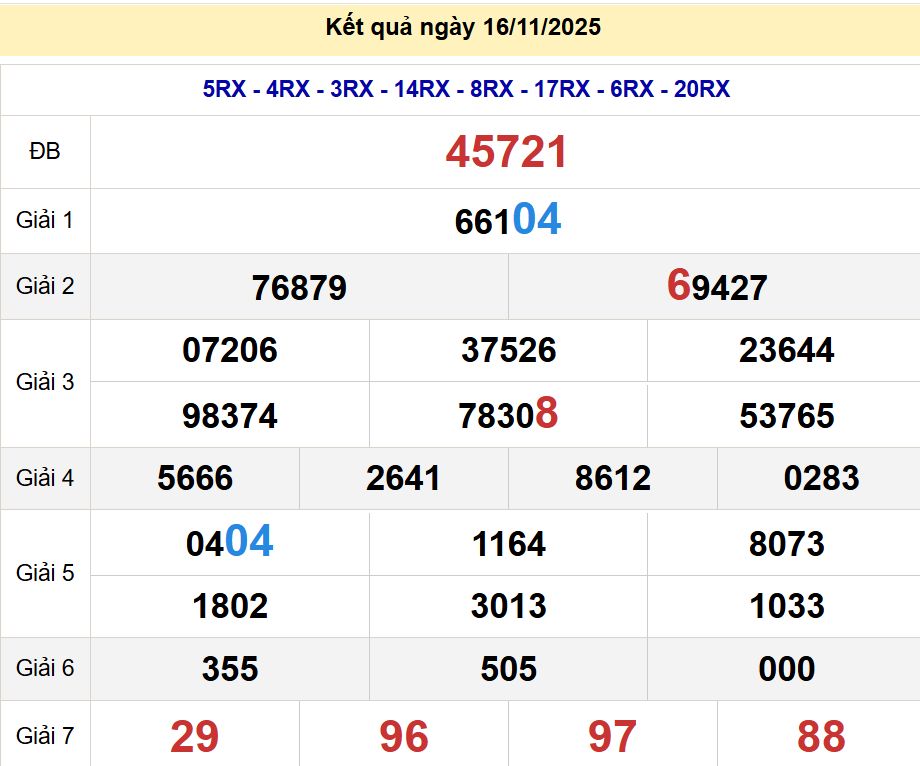Click the Giải 3 row label
Image resolution: width=920 pixels, height=766 pixels.
click(x=45, y=382)
